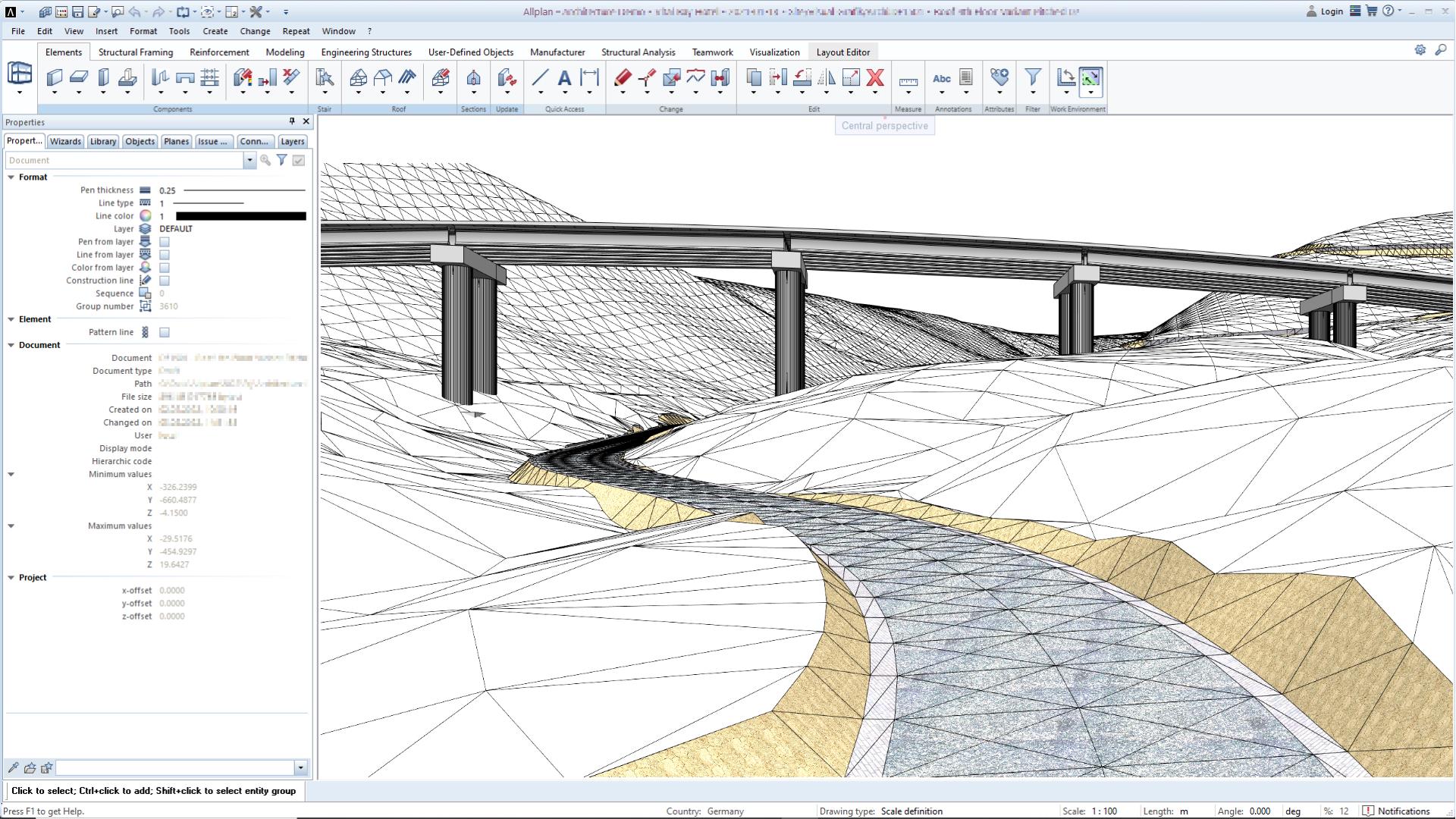1456x819 pixels.
Task: Open the Document dropdown in Properties panel
Action: coord(249,160)
